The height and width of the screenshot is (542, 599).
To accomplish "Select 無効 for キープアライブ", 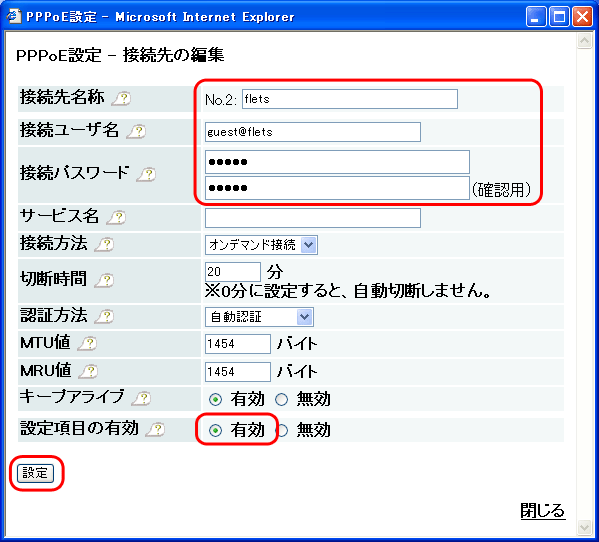I will point(282,400).
